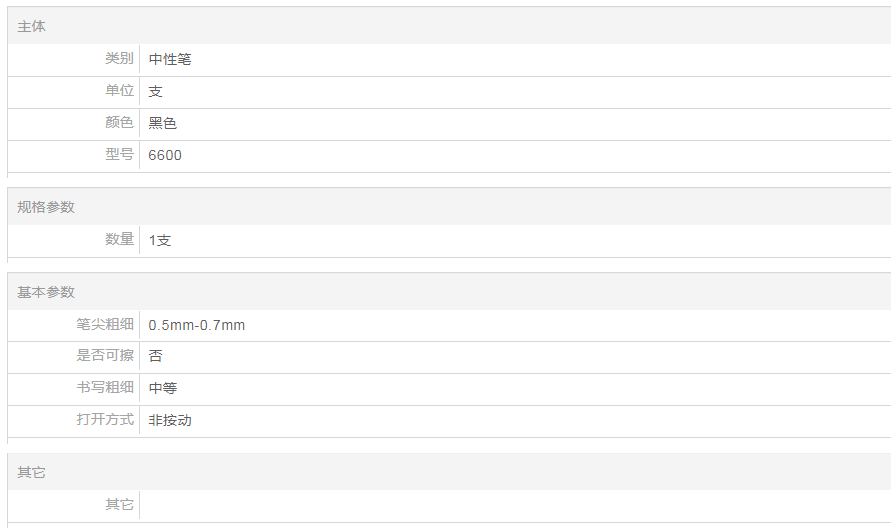This screenshot has width=895, height=528.
Task: Click the 中性笔 value text
Action: [x=170, y=60]
